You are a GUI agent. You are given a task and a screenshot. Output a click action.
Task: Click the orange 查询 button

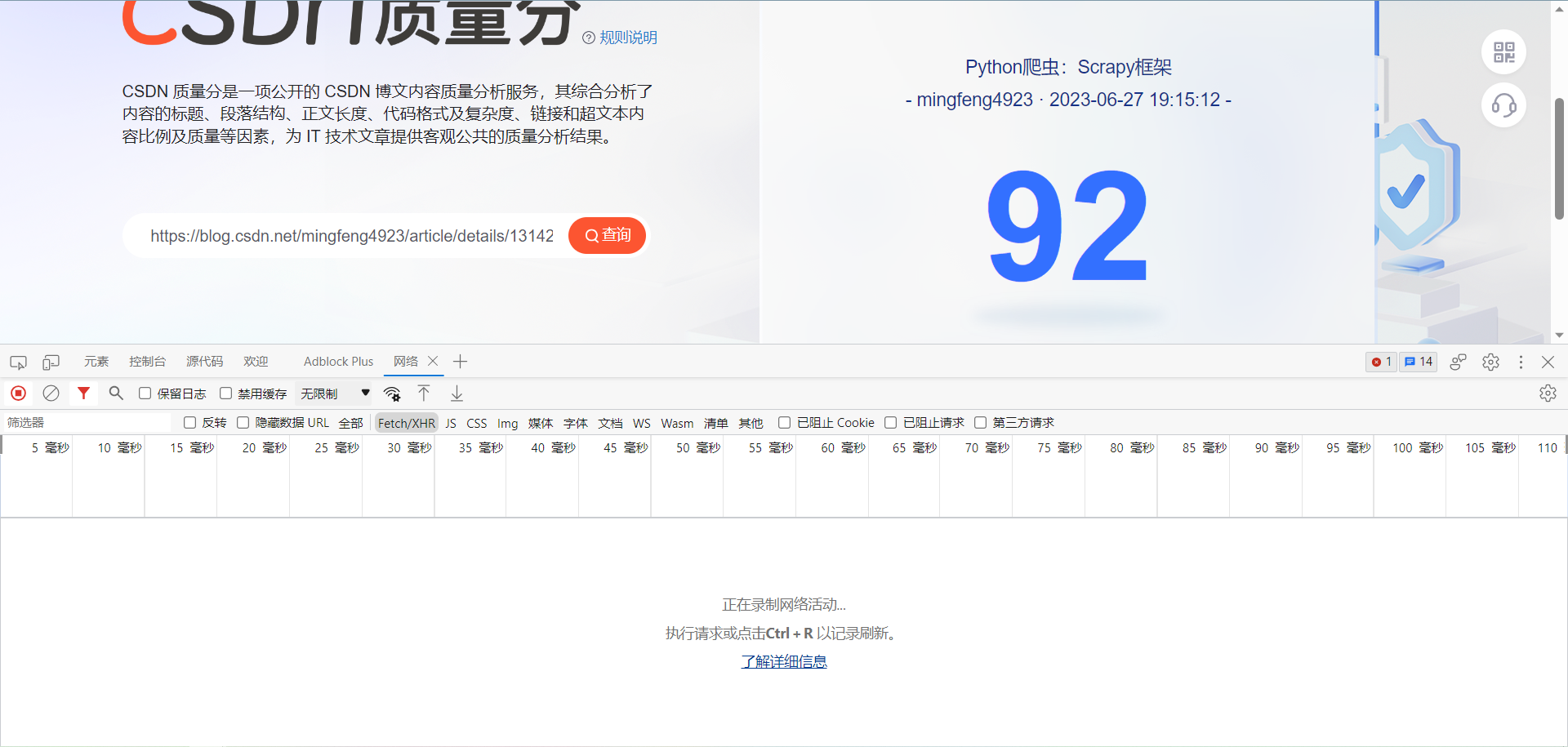608,236
